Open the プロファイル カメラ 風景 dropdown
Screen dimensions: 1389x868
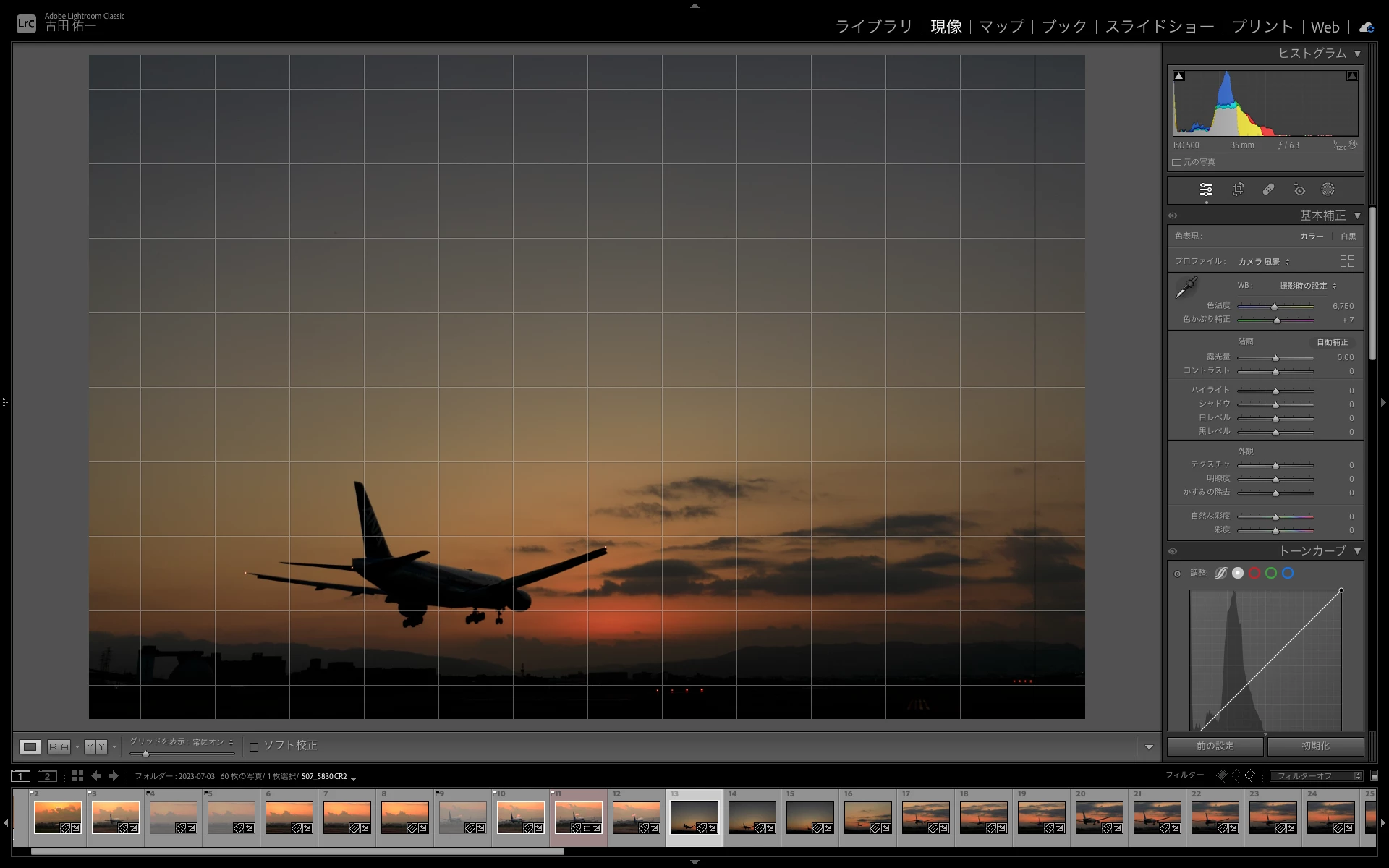1264,262
